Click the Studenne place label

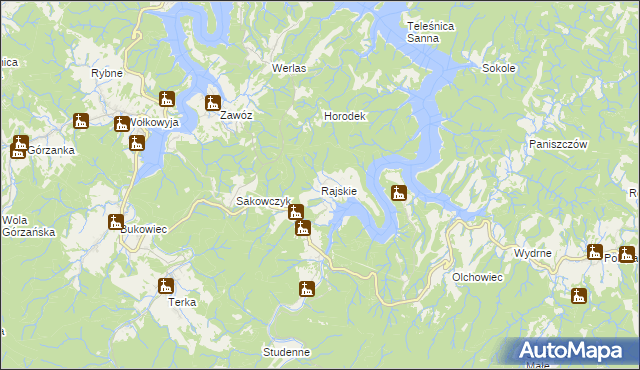pos(287,352)
